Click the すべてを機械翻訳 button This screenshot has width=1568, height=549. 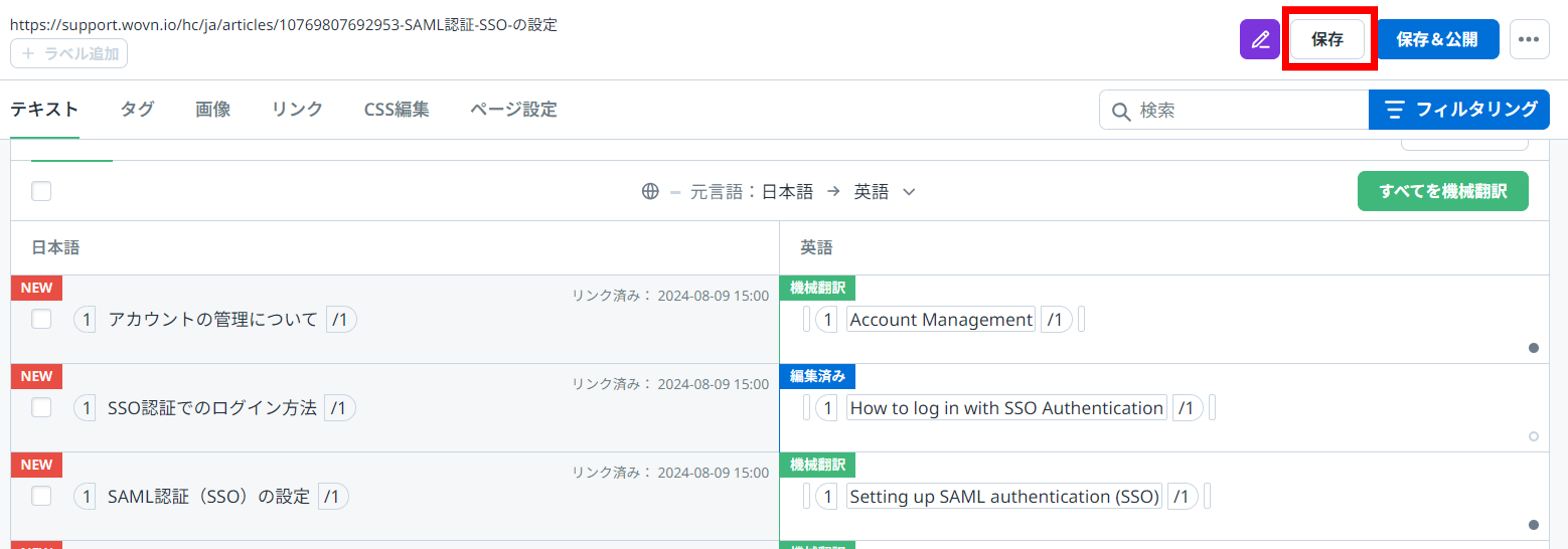pos(1443,191)
